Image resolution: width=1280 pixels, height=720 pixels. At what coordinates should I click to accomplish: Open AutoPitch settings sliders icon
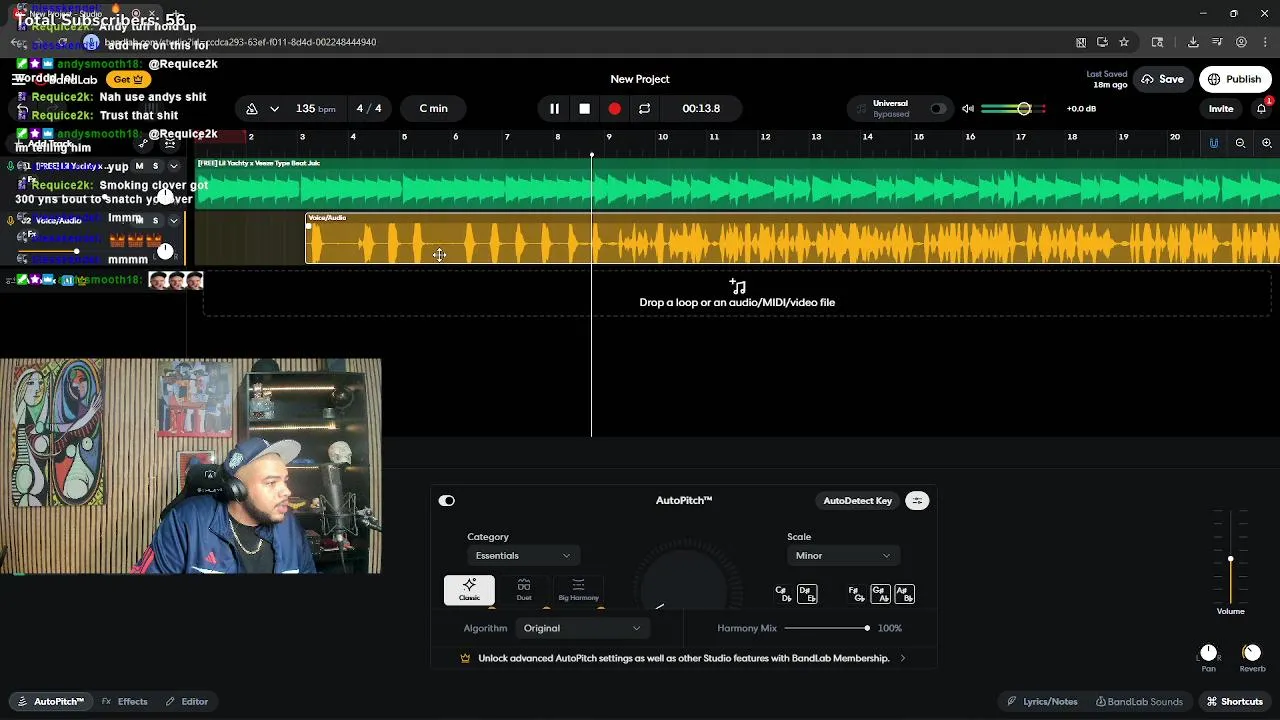pos(917,501)
